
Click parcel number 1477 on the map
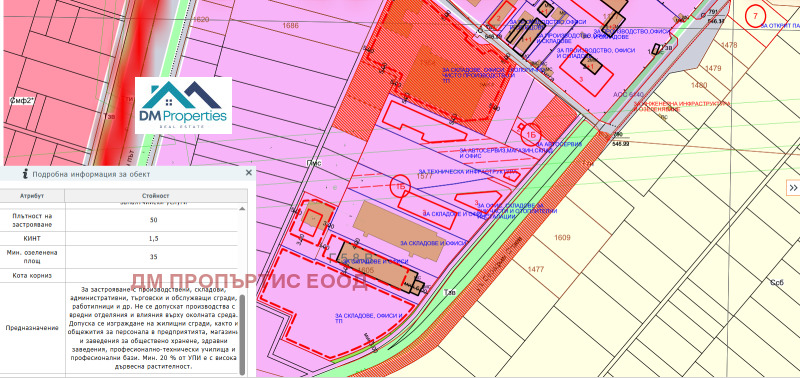[x=536, y=269]
